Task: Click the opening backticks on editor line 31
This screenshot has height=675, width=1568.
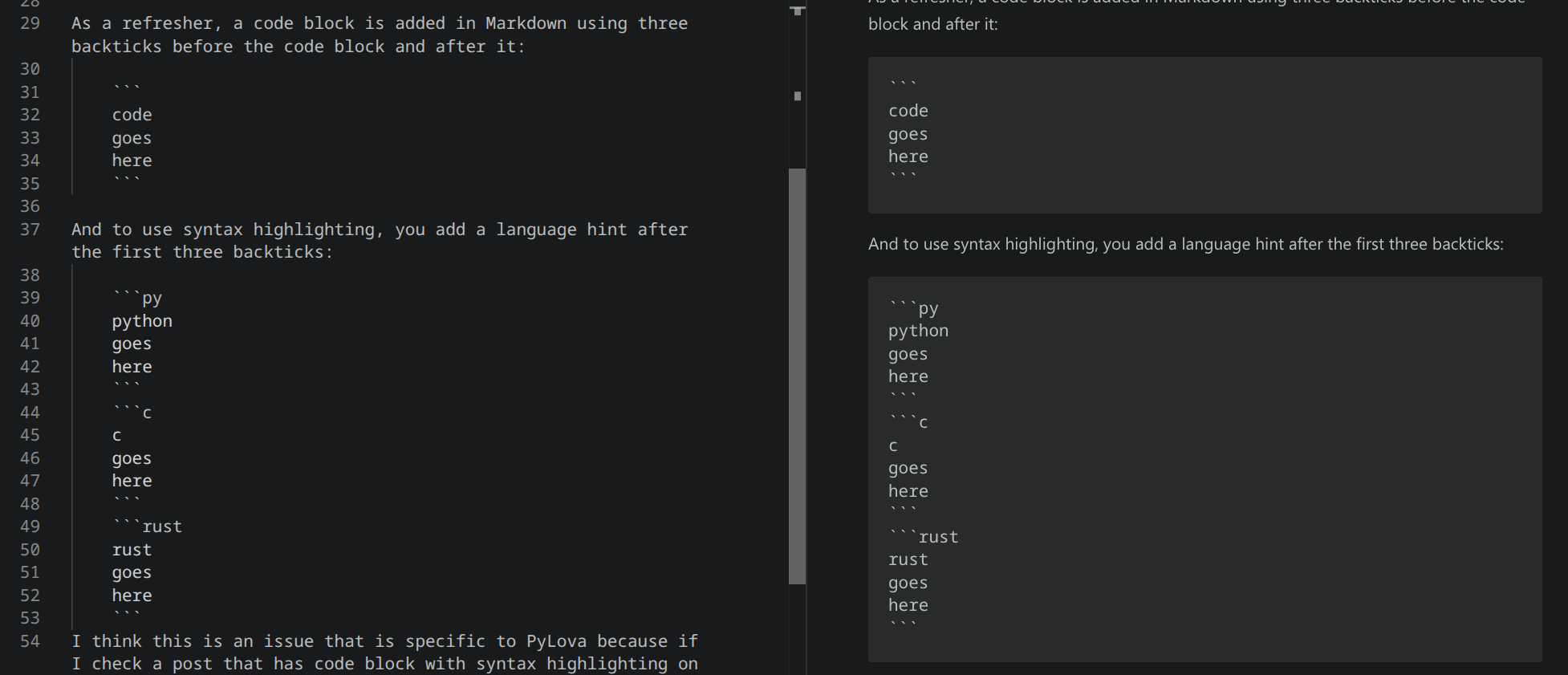Action: pos(127,89)
